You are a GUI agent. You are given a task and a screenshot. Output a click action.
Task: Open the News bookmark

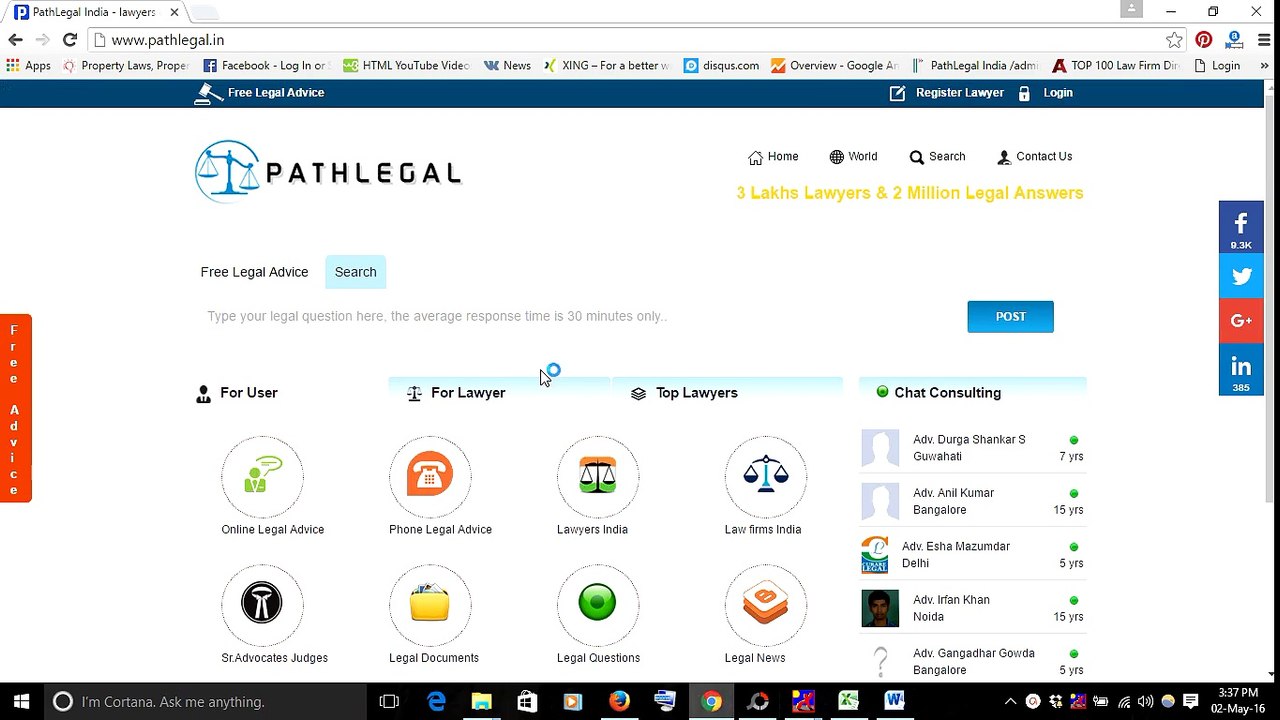[x=507, y=66]
